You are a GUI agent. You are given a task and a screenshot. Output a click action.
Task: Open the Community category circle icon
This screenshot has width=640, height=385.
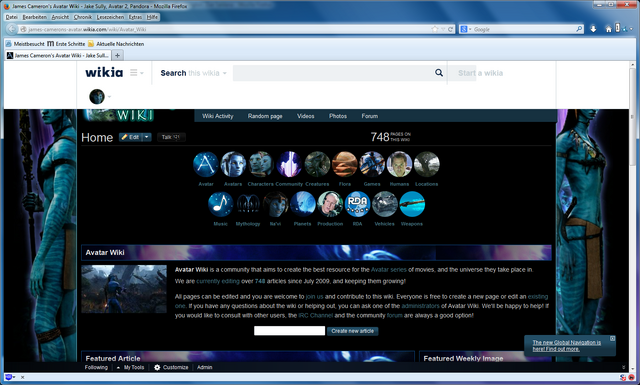(x=289, y=165)
